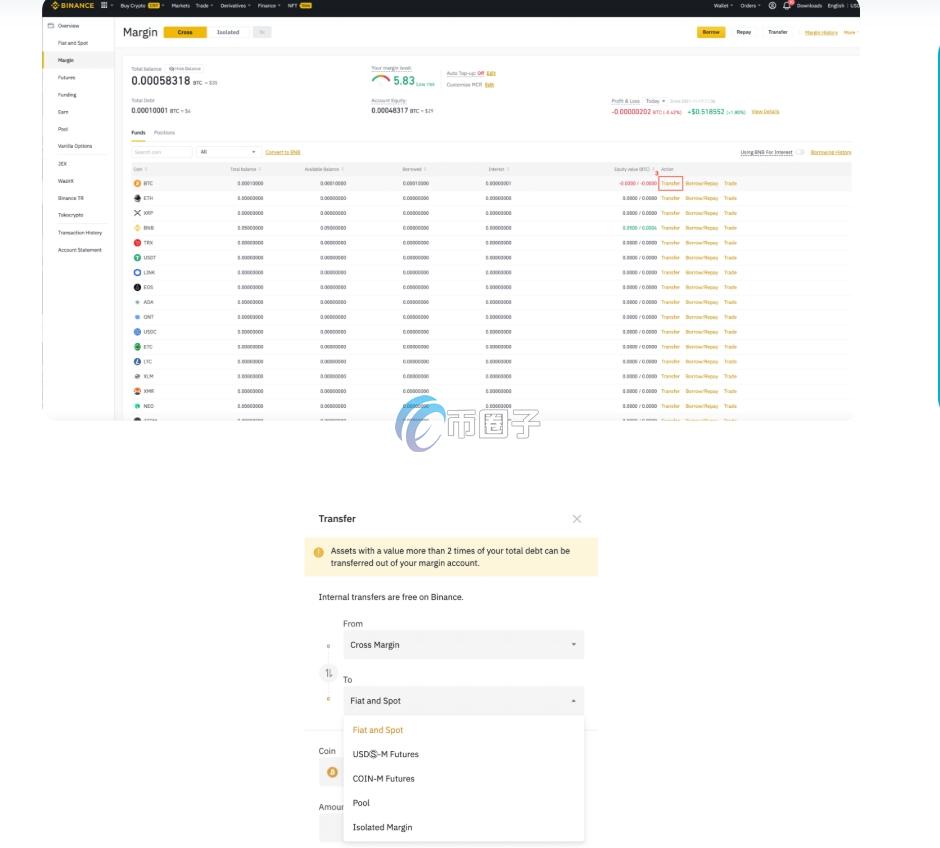Open the All filter dropdown

(228, 152)
